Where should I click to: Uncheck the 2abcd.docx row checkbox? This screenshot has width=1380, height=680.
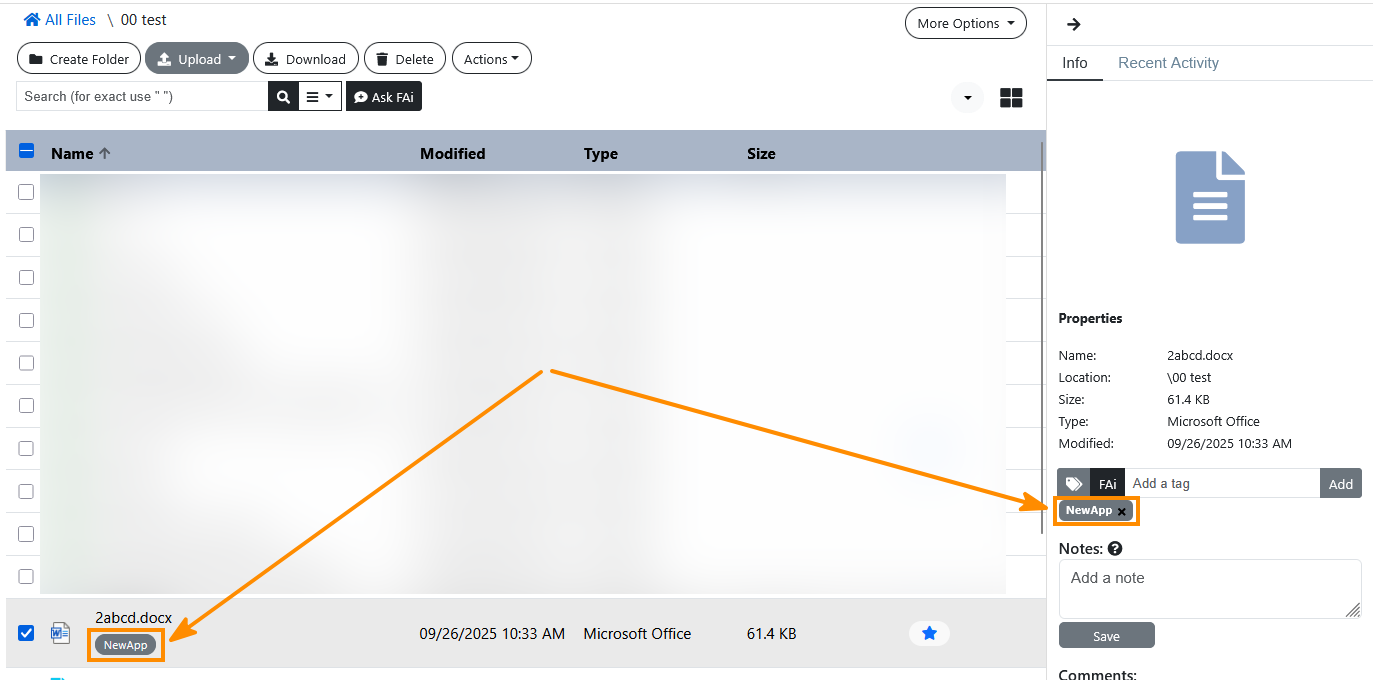pyautogui.click(x=26, y=633)
